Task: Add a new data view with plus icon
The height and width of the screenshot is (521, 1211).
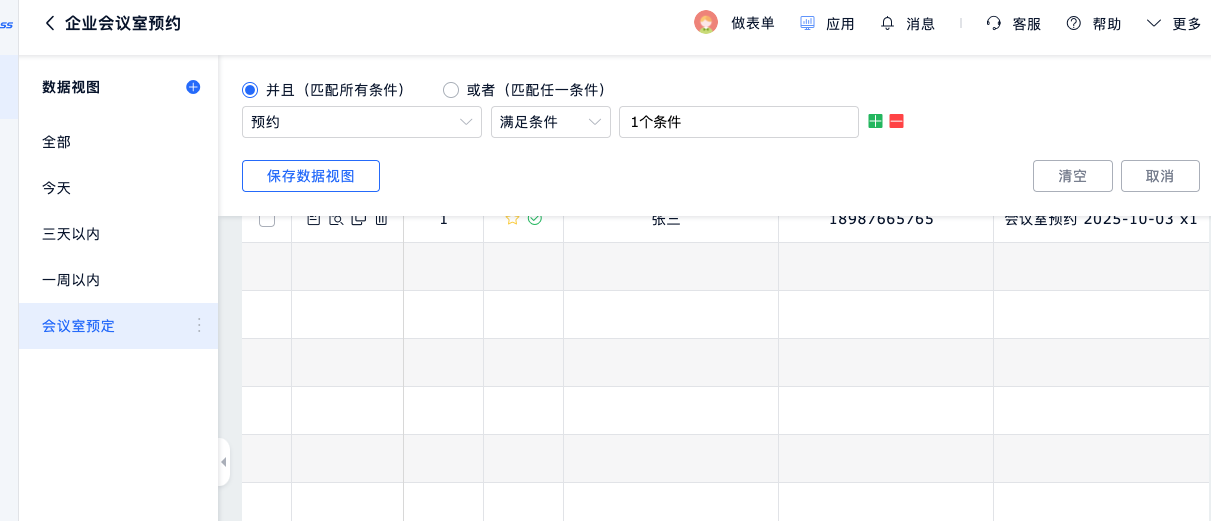Action: (x=193, y=87)
